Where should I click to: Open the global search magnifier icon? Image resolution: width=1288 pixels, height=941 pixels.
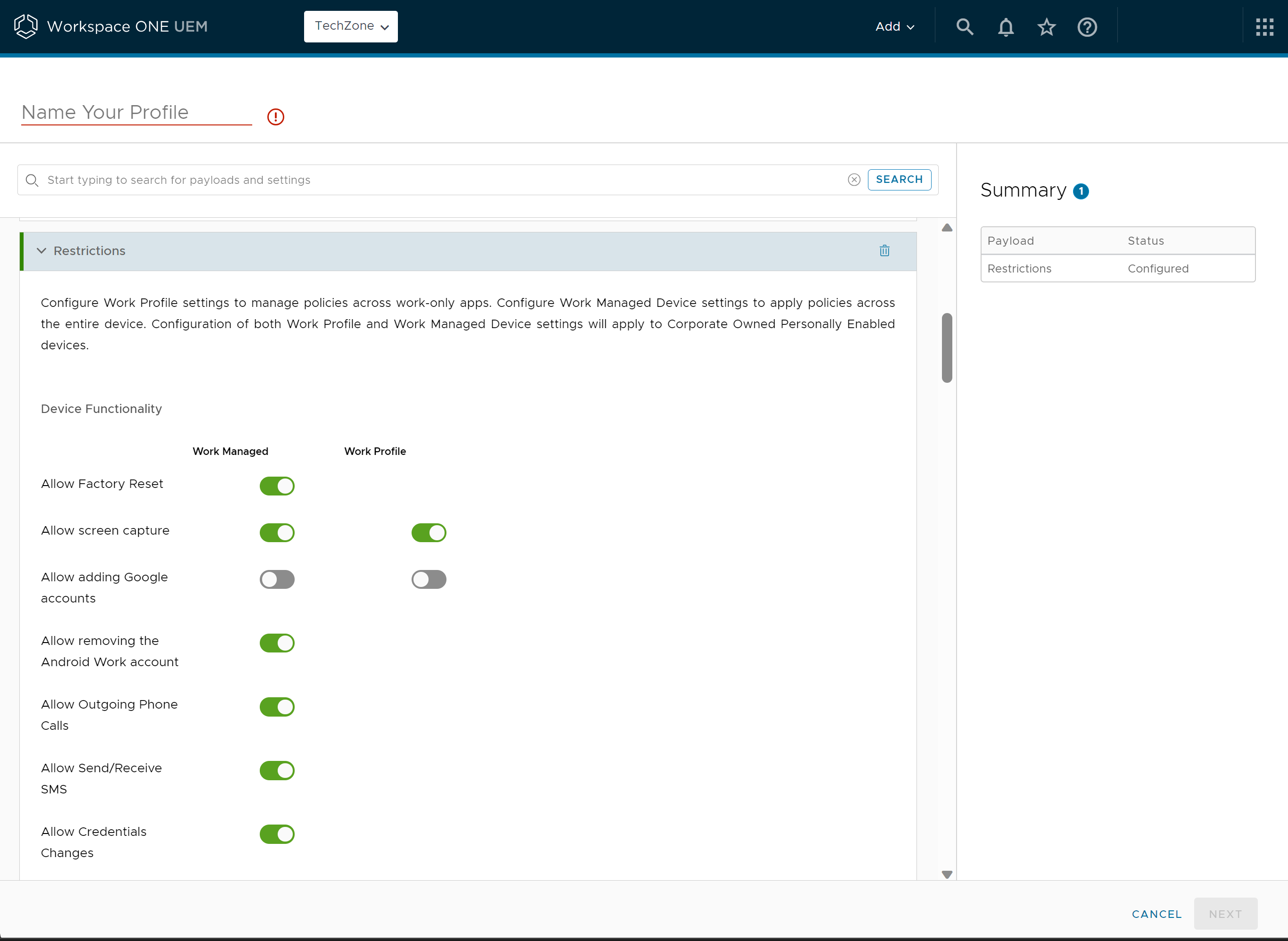point(965,26)
